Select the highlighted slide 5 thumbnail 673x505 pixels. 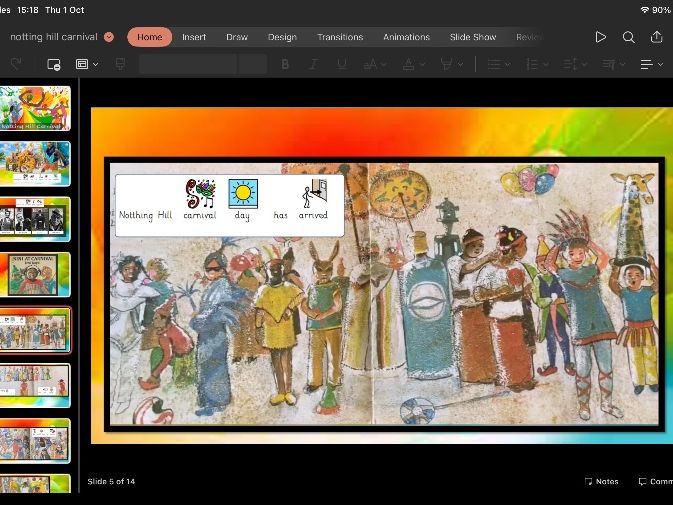35,330
